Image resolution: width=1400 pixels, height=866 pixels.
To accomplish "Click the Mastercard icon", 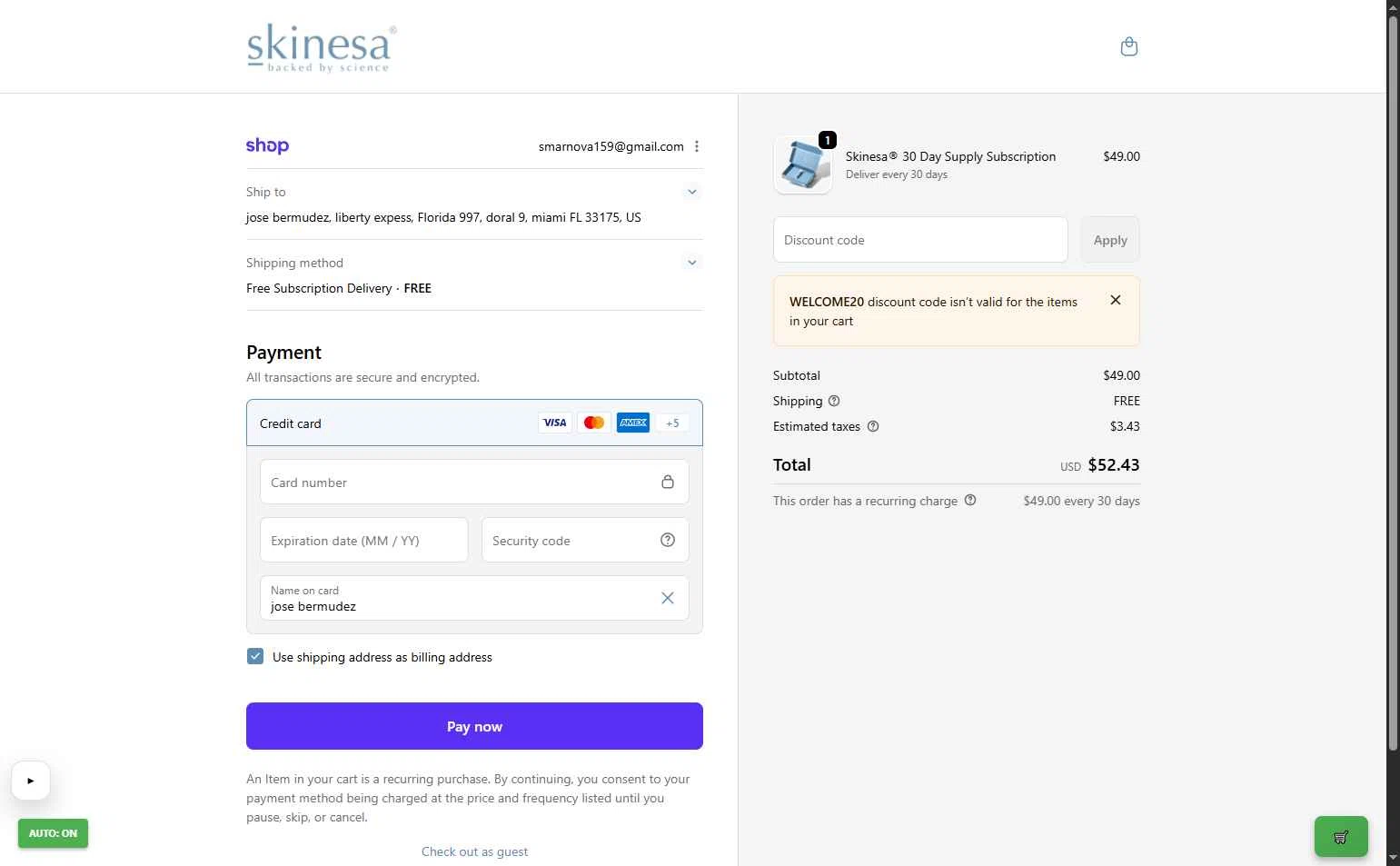I will pyautogui.click(x=594, y=423).
